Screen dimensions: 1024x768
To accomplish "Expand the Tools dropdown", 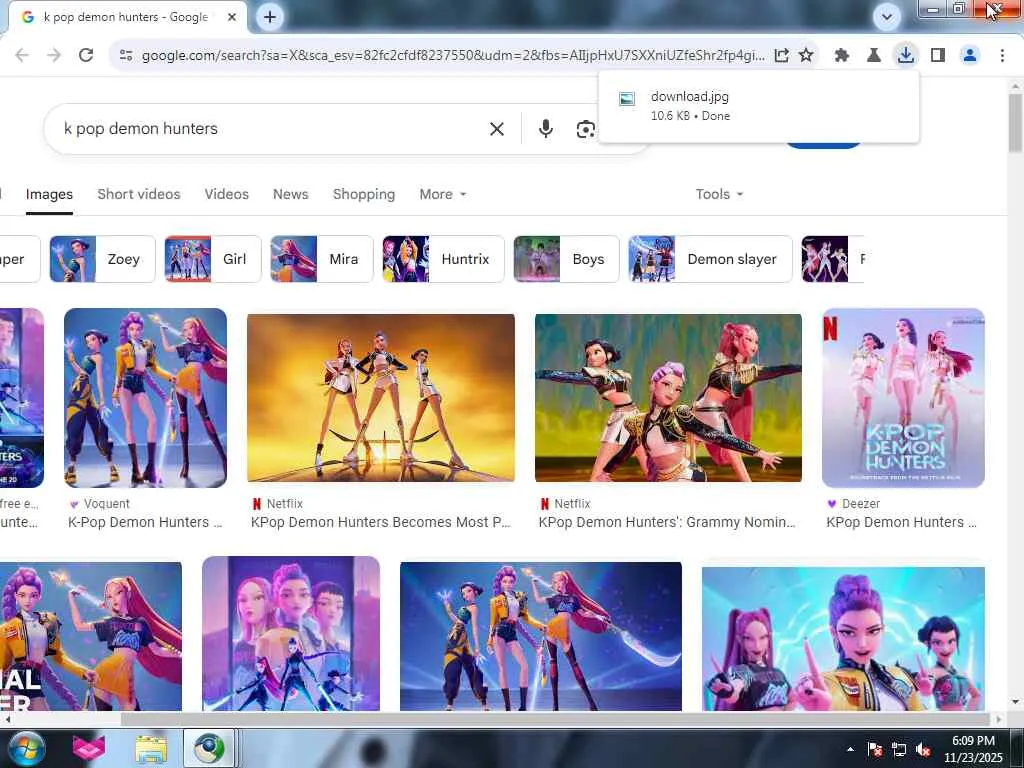I will 719,194.
